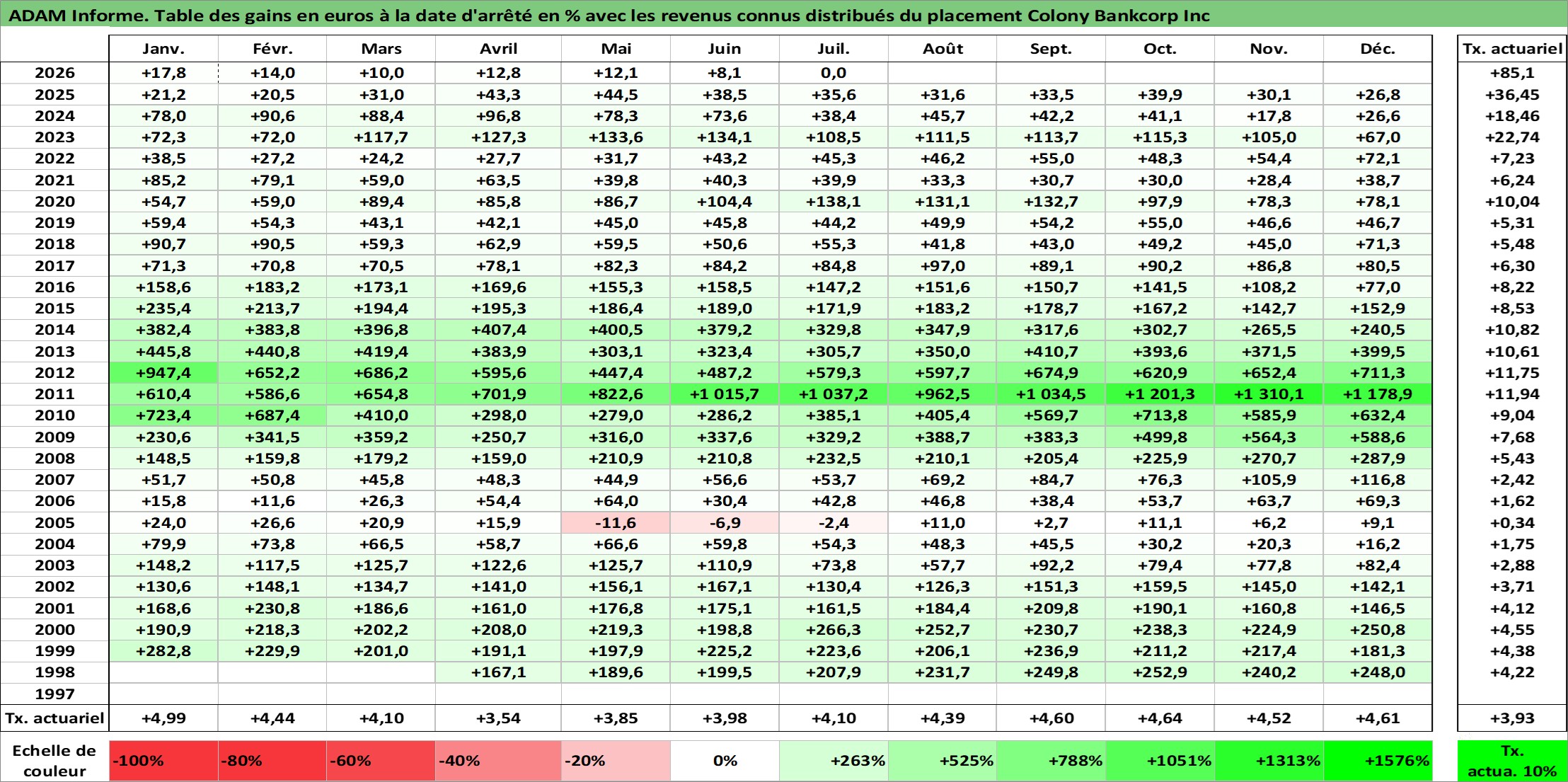Select the 2026 year row label
The height and width of the screenshot is (782, 1568).
click(x=54, y=73)
